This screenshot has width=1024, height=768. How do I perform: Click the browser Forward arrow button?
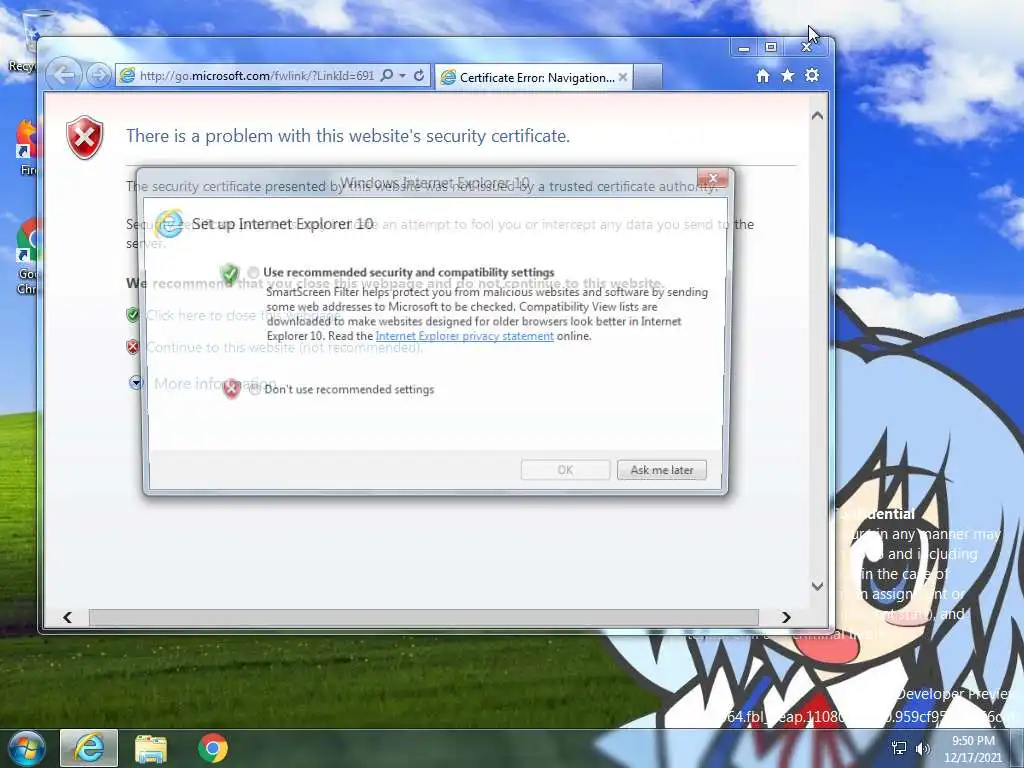99,76
